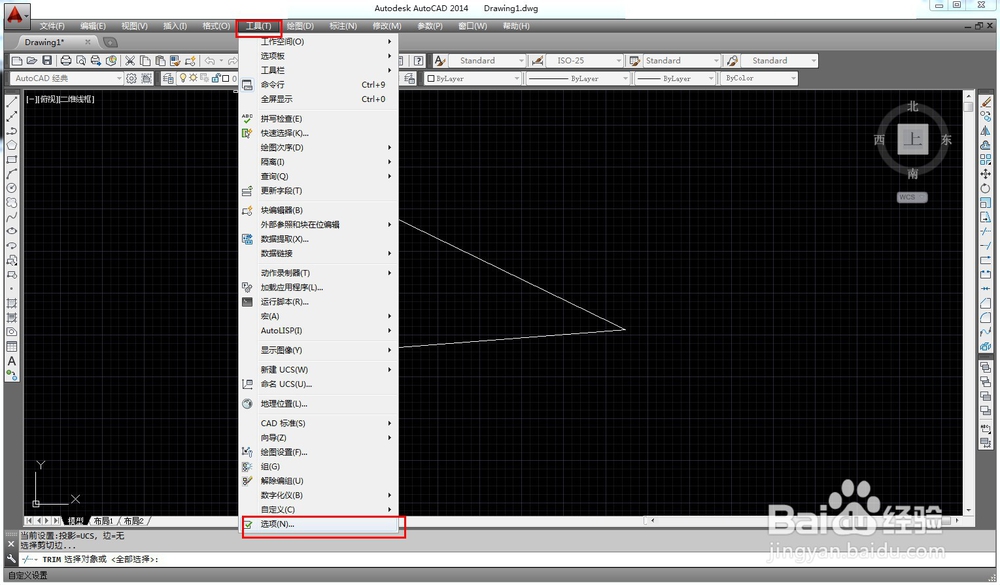Screen dimensions: 1000x585
Task: Click the Dimension Style icon
Action: click(x=538, y=61)
